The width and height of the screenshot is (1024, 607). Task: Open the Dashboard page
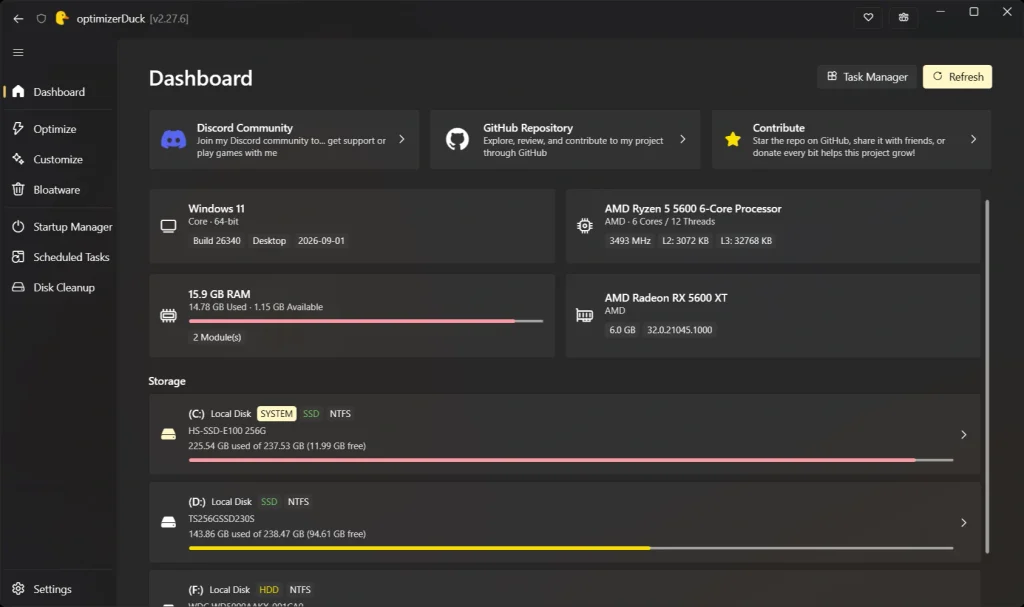(59, 91)
